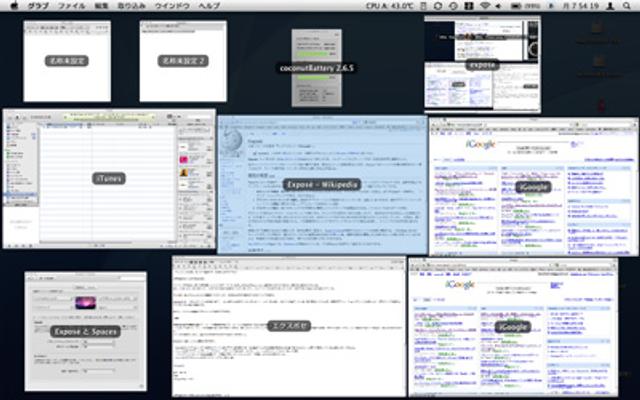Select the Exposé と Spaces preferences window

tap(85, 331)
